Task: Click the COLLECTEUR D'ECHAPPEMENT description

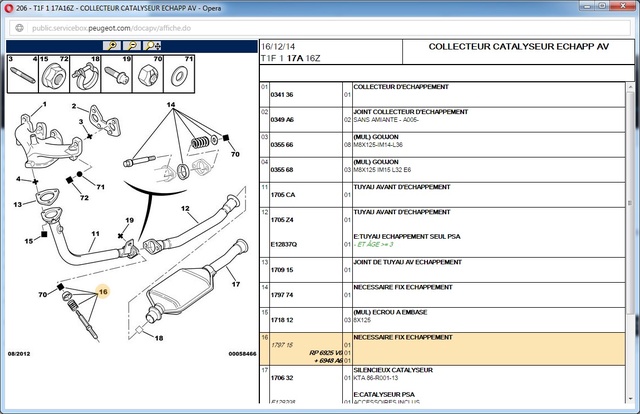Action: (x=401, y=87)
